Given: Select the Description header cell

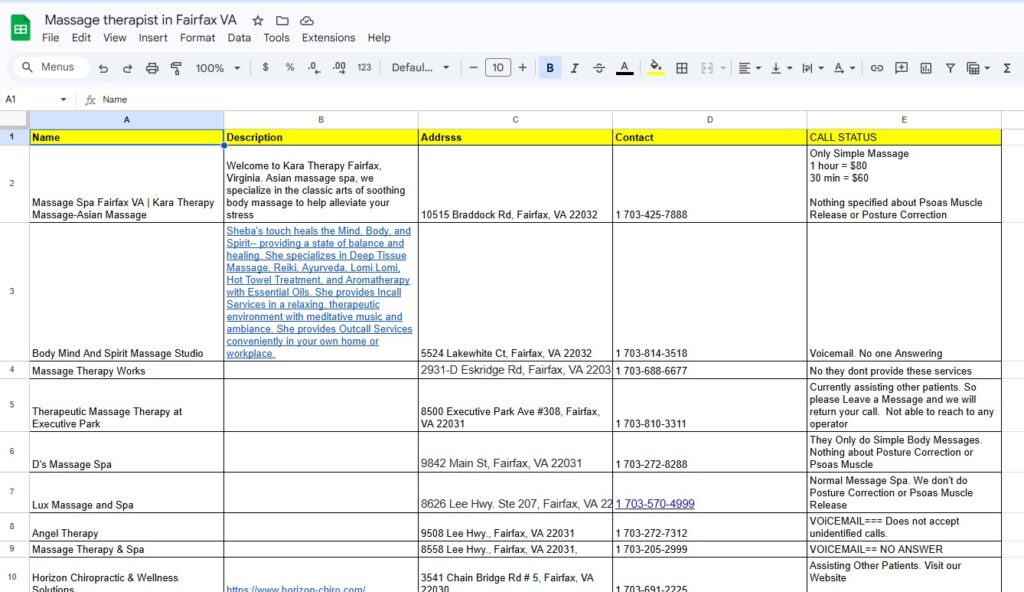Looking at the screenshot, I should 321,137.
